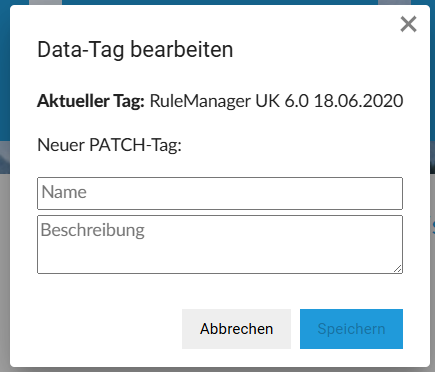
Task: Close the Data-Tag bearbeiten dialog with X
Action: point(408,24)
